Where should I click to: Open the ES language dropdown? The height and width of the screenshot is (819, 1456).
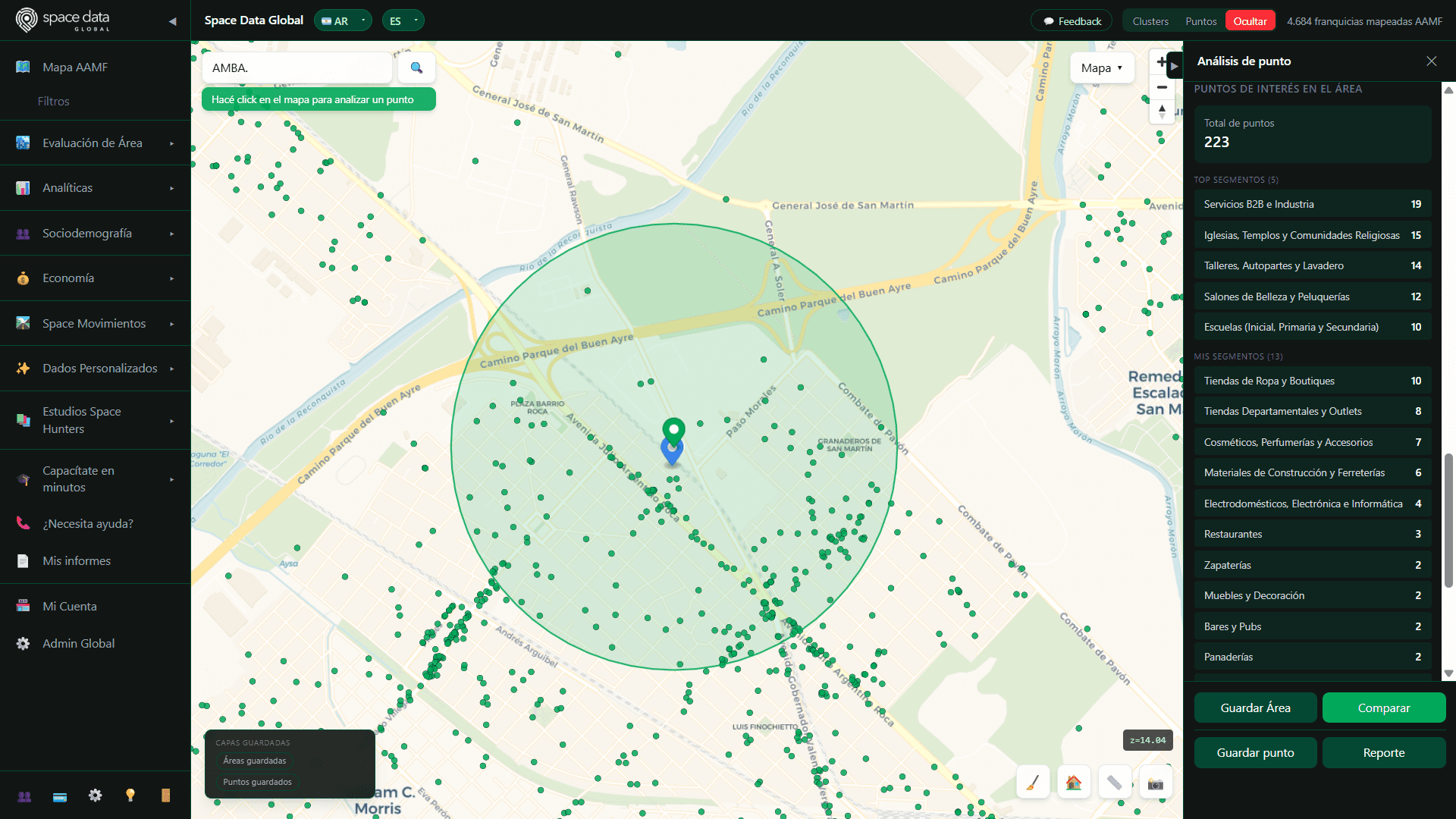(x=403, y=21)
